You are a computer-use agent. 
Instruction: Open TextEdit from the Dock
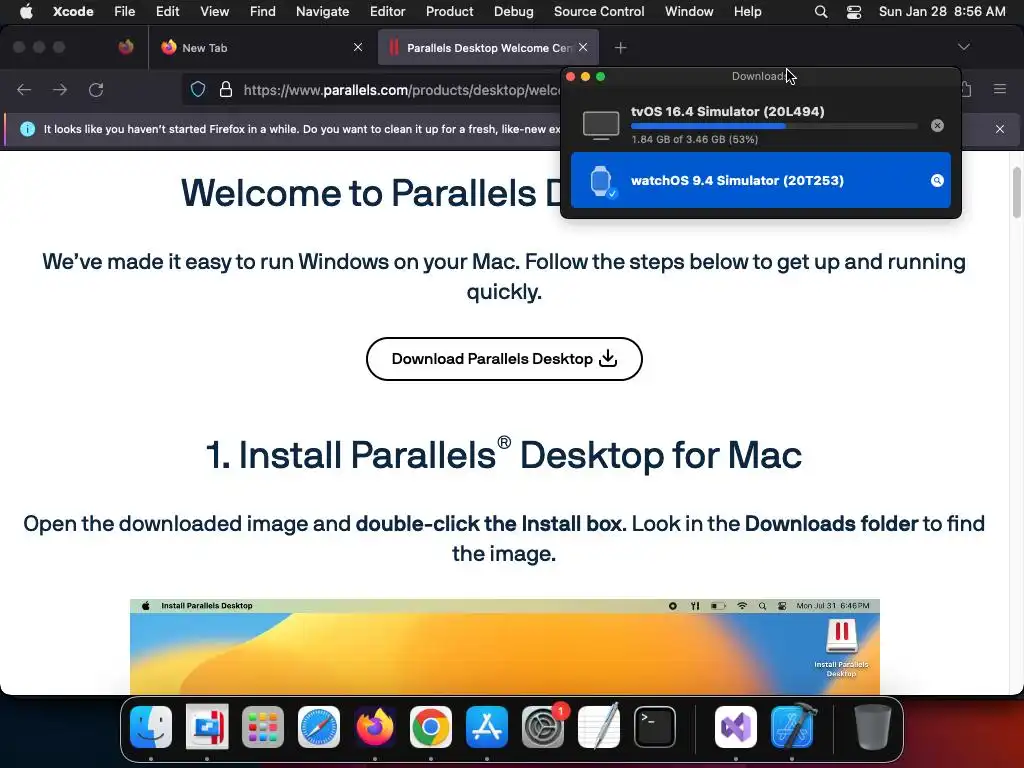[599, 727]
